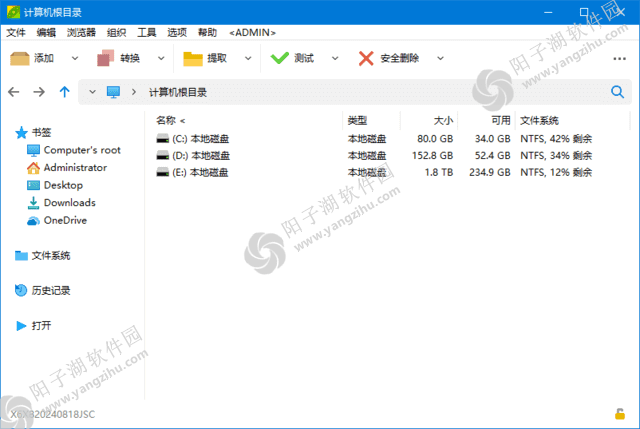Select the Bookmarks (书签) star section
640x429 pixels.
33,132
